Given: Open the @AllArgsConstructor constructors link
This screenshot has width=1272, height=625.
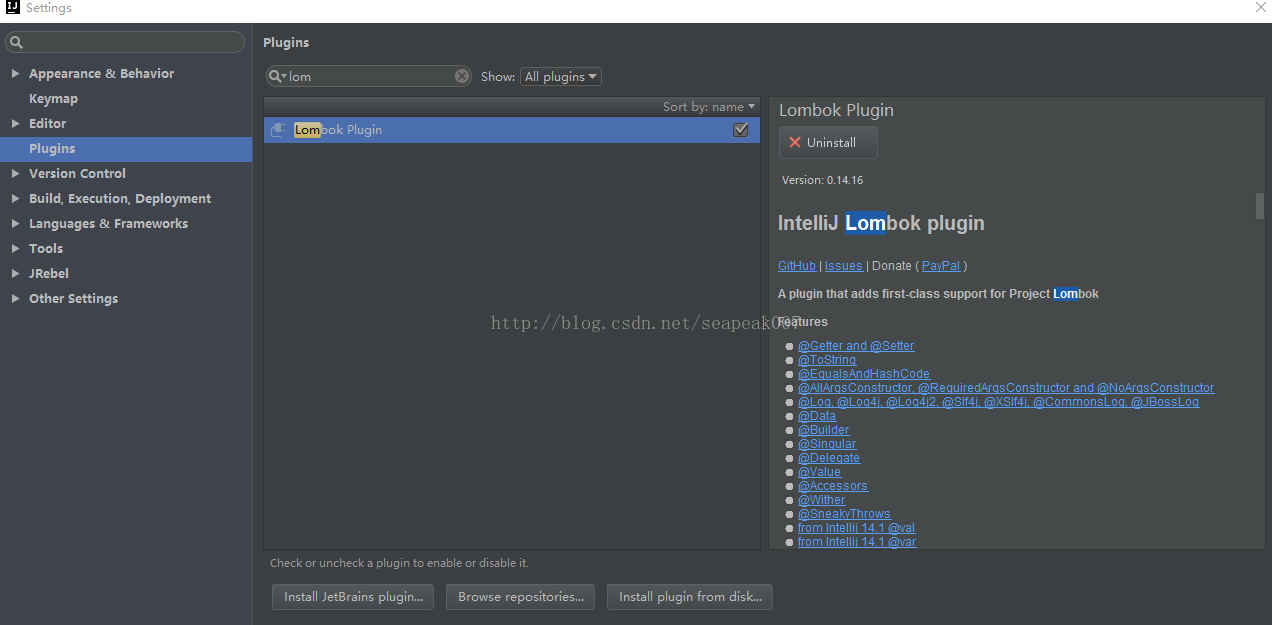Looking at the screenshot, I should click(1006, 388).
